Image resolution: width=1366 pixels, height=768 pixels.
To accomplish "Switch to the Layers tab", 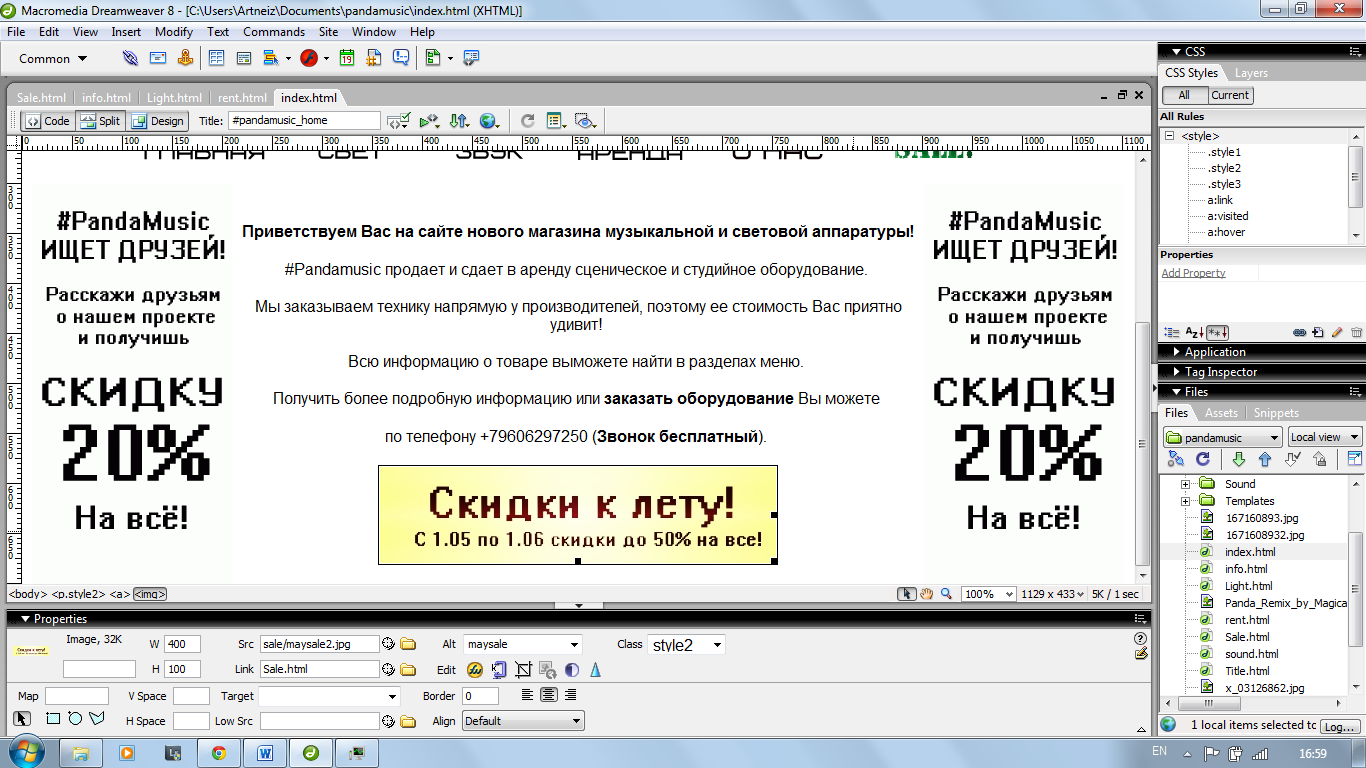I will (x=1250, y=73).
